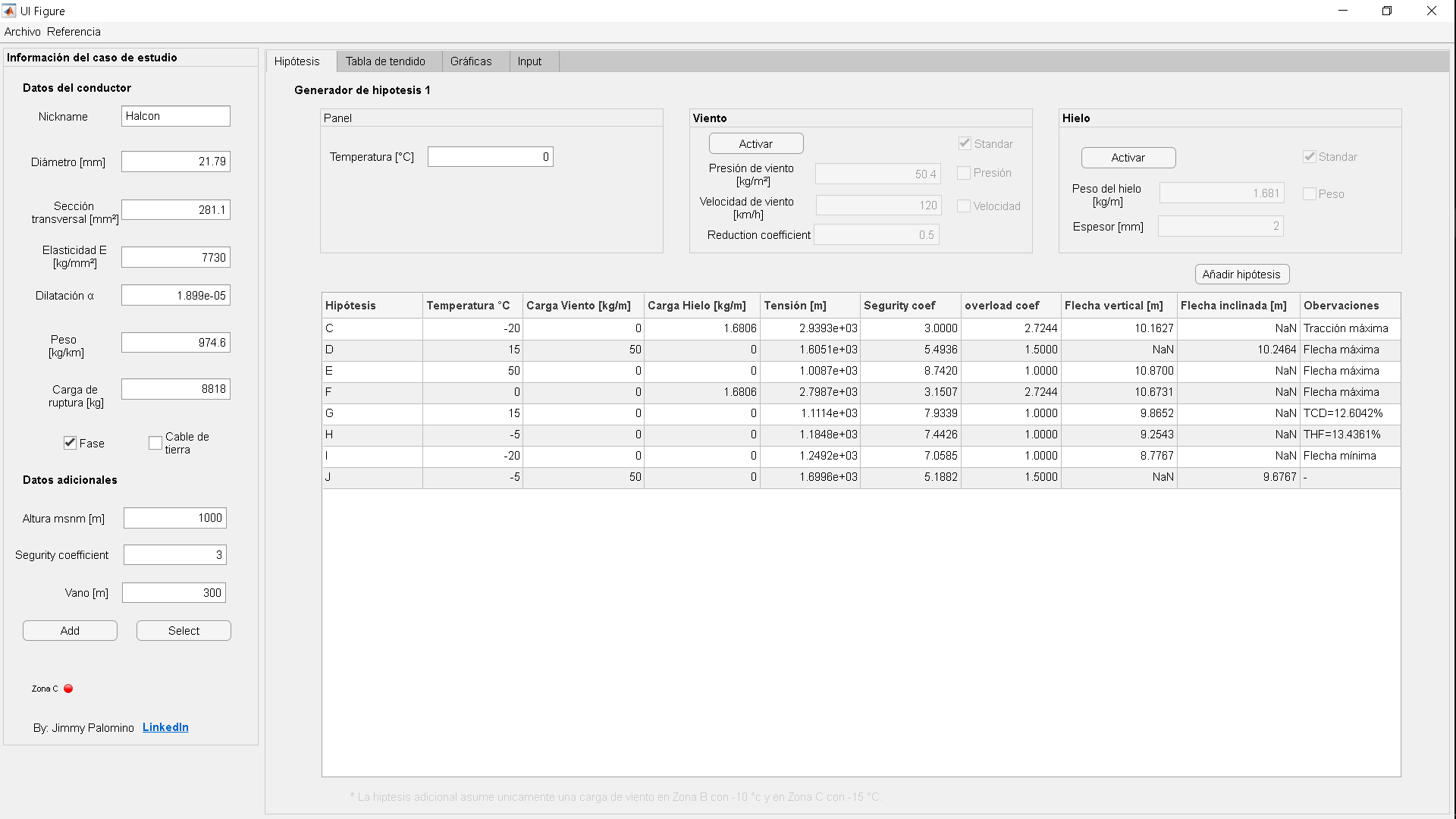The height and width of the screenshot is (819, 1456).
Task: Open the Input tab
Action: [x=529, y=61]
